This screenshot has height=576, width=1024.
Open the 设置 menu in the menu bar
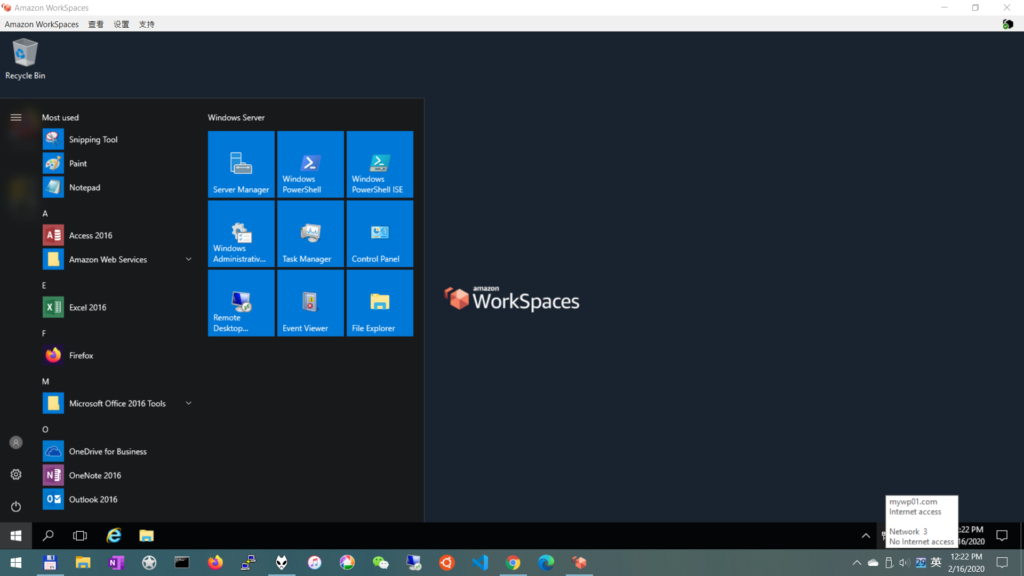121,24
